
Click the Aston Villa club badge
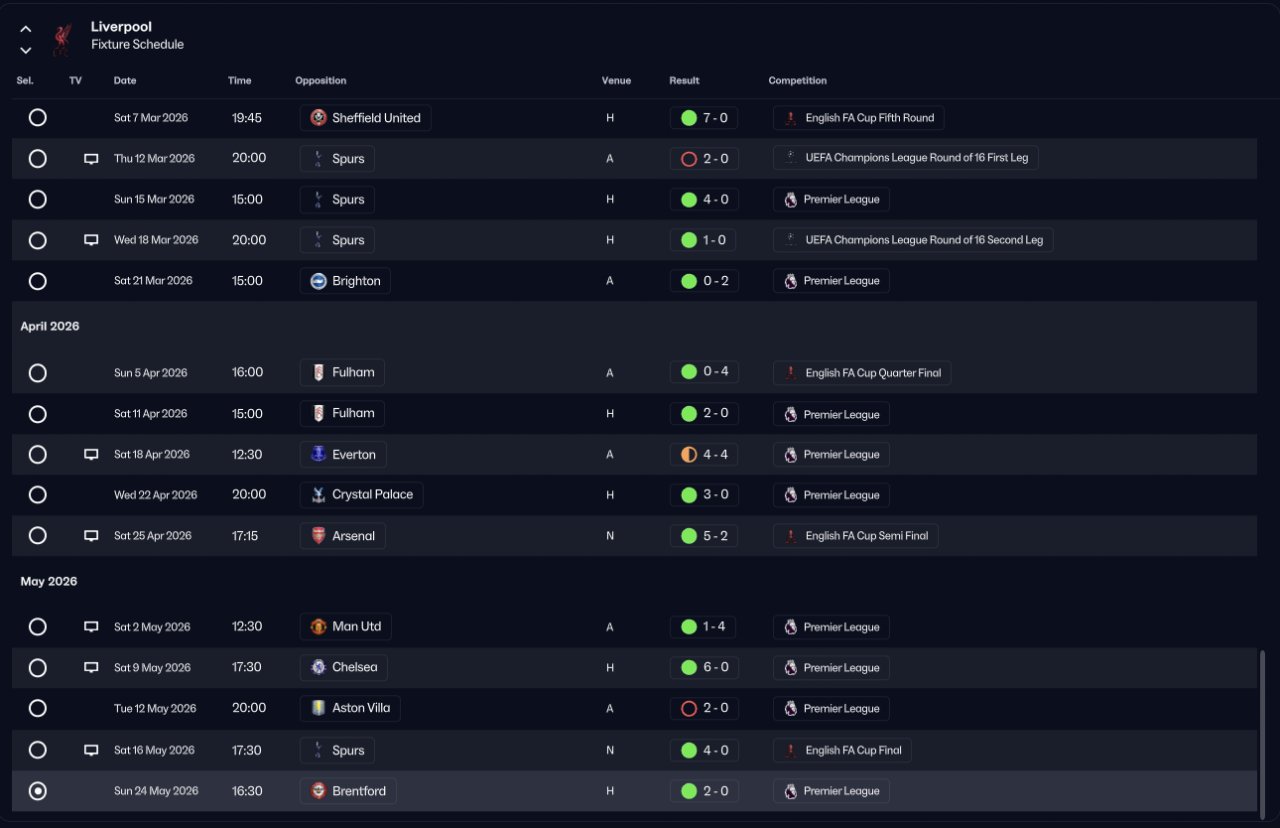click(319, 708)
